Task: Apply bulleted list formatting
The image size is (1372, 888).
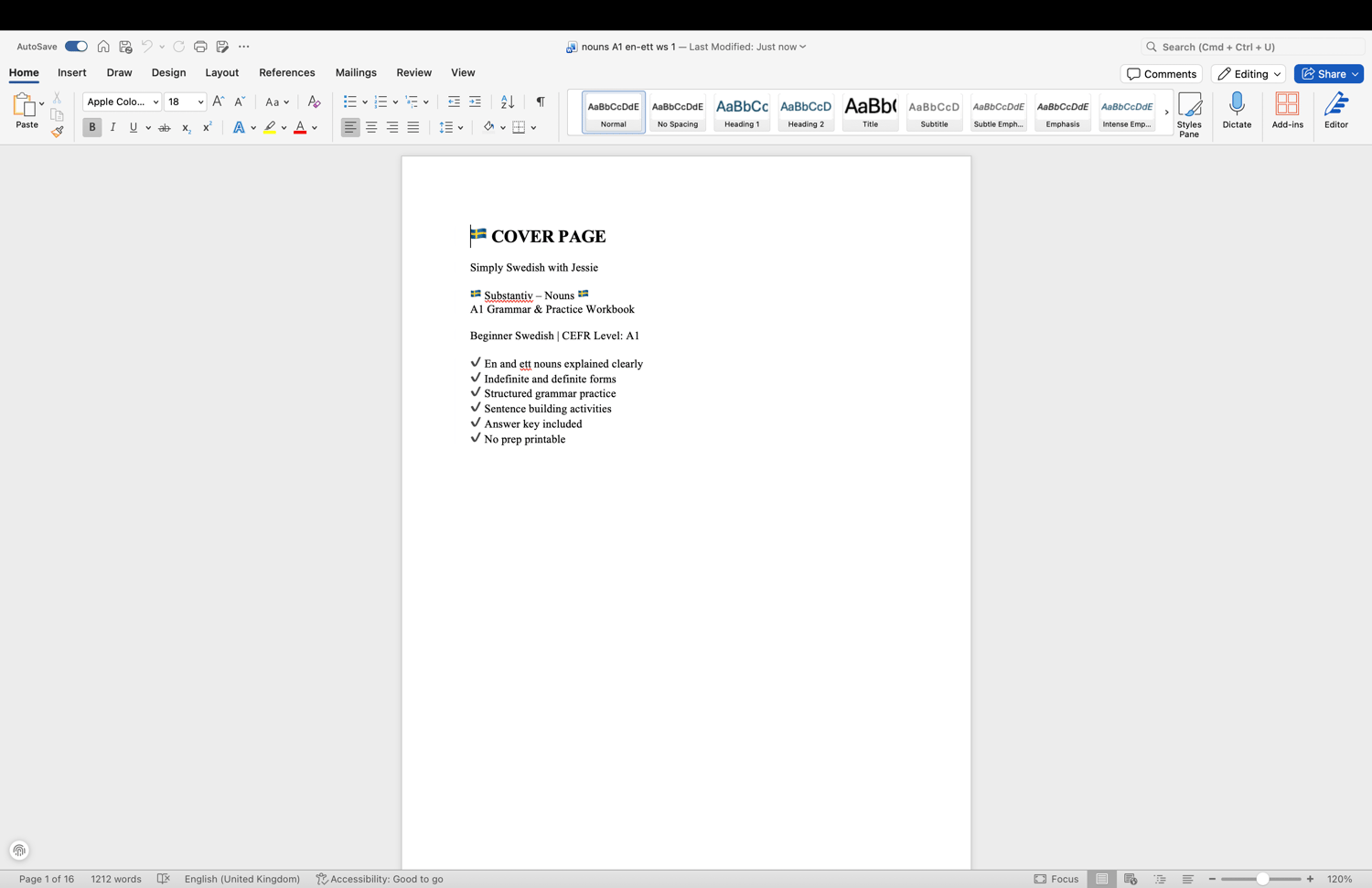Action: [x=349, y=102]
